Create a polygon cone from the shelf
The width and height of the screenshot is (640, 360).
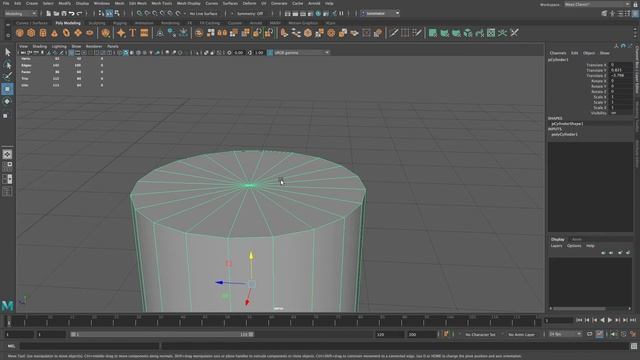coord(54,33)
